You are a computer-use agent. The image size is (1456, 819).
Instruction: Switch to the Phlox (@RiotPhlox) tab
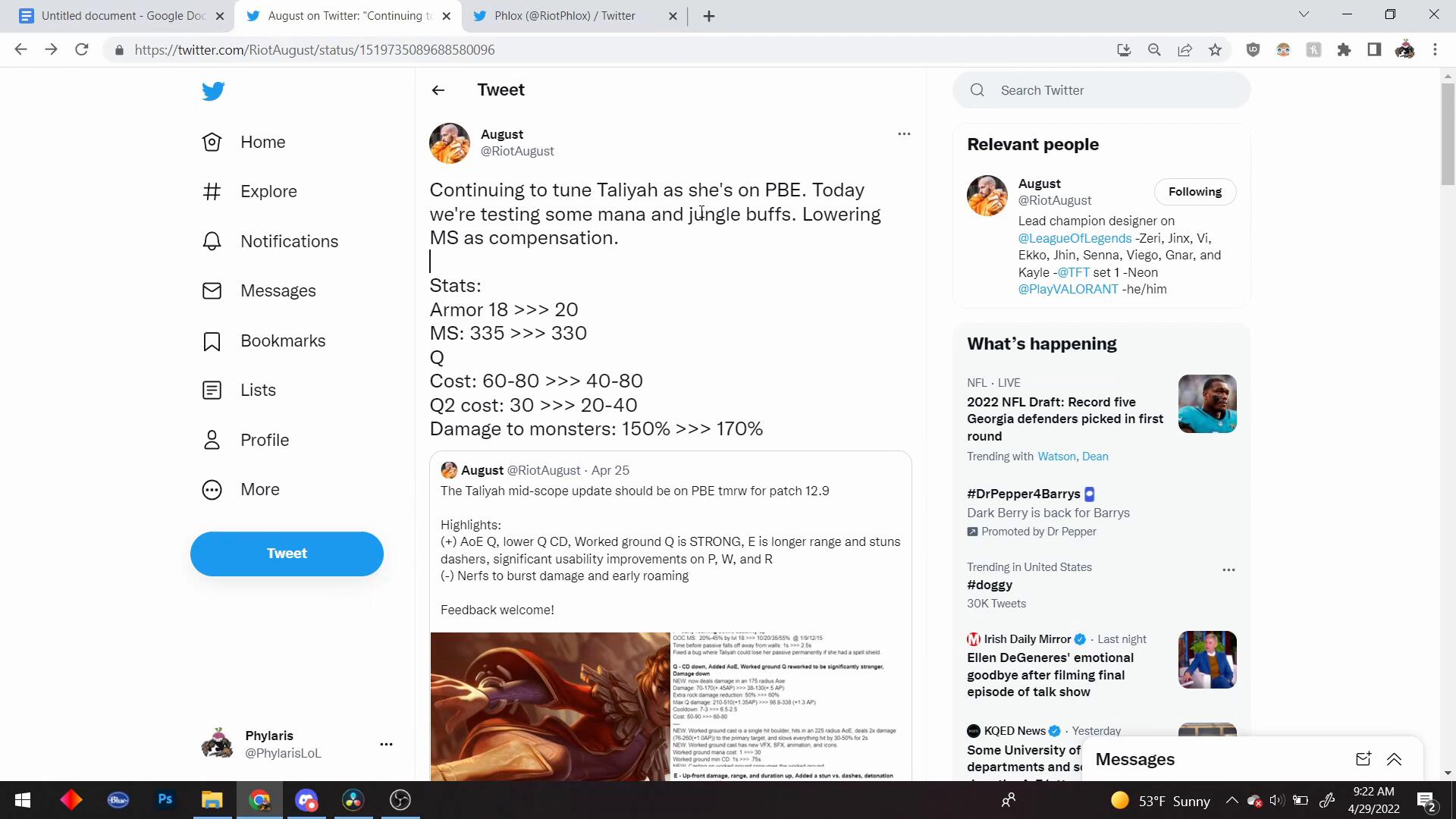565,16
